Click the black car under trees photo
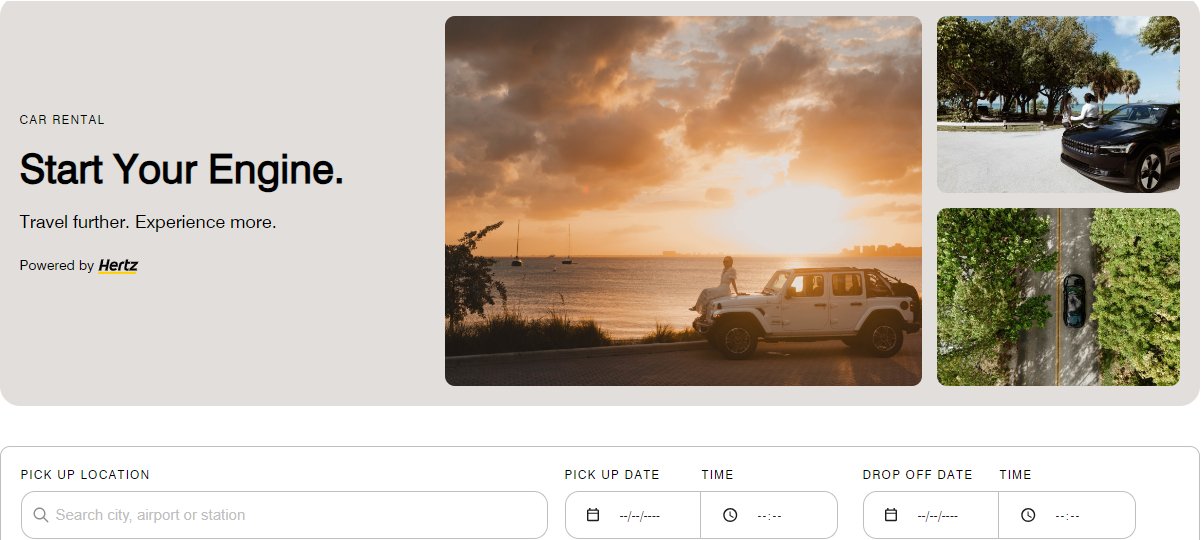Viewport: 1201px width, 540px height. (1058, 104)
